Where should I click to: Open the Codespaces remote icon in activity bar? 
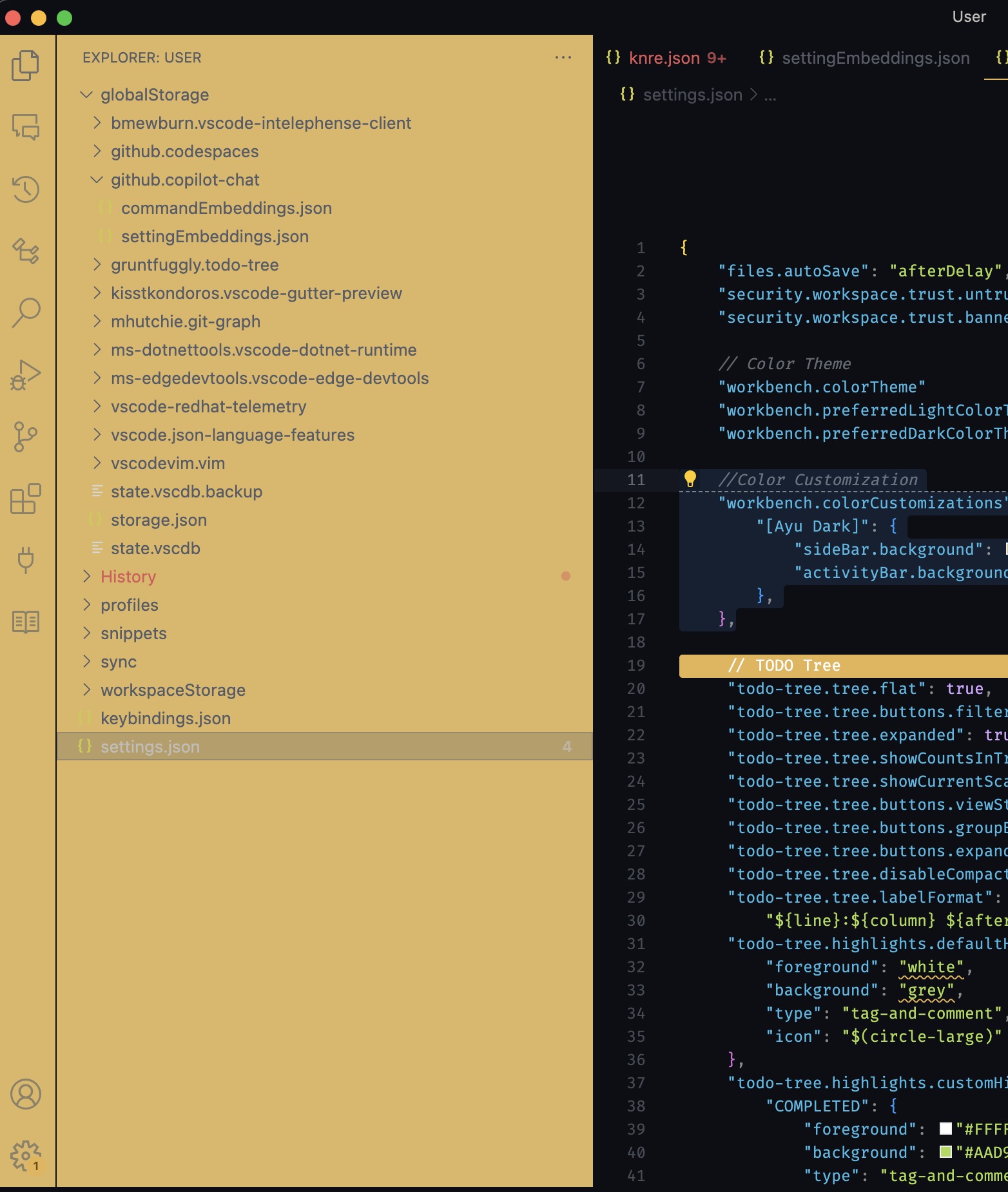pyautogui.click(x=26, y=251)
